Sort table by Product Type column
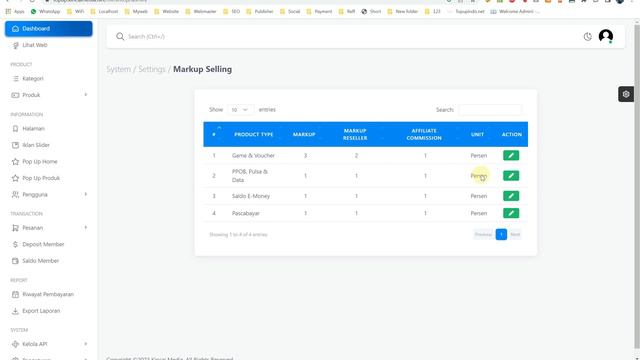The width and height of the screenshot is (640, 360). pyautogui.click(x=253, y=134)
